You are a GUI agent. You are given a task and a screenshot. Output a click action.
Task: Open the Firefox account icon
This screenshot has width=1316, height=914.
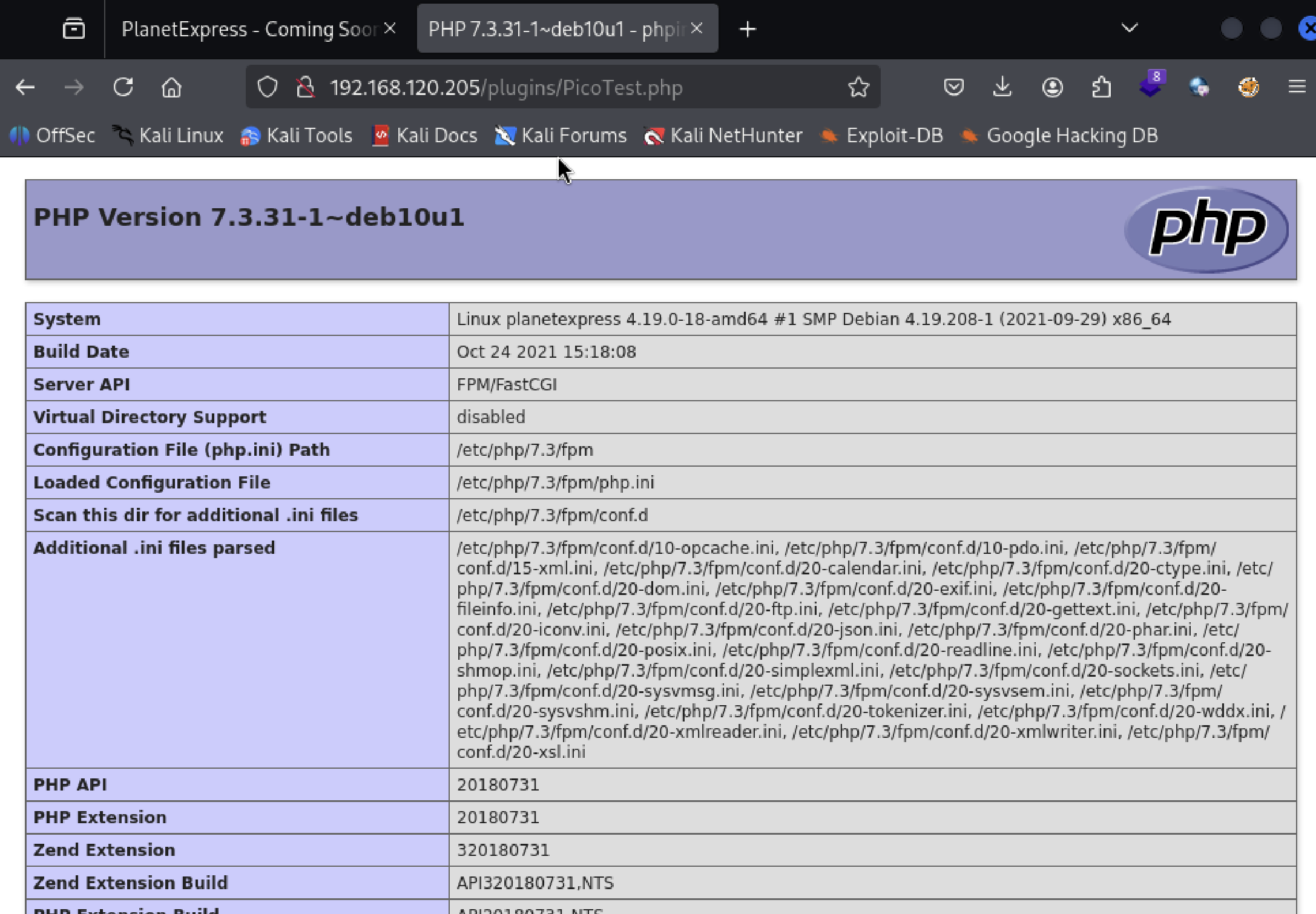[x=1052, y=88]
